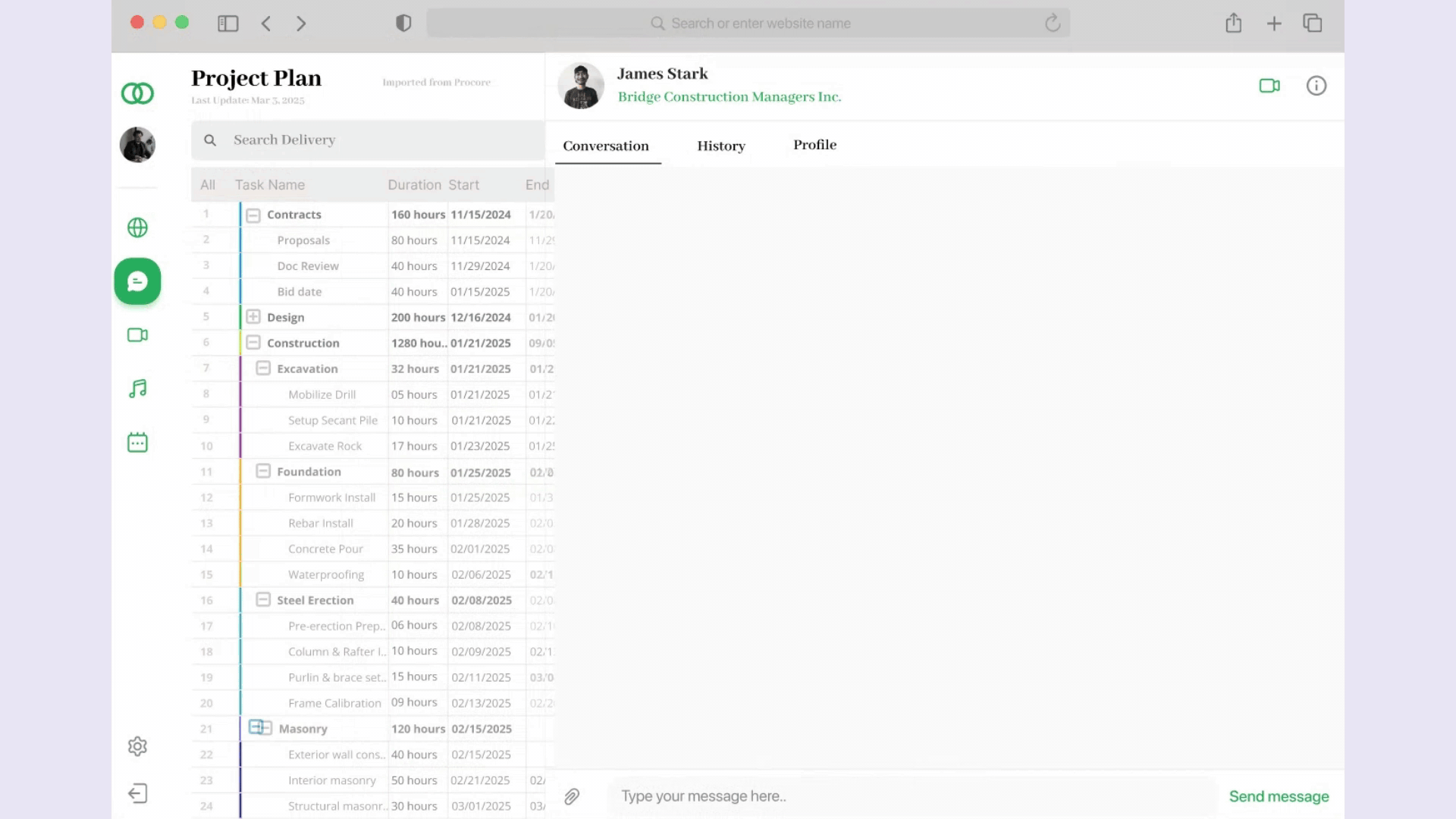Expand the Design task group

(x=253, y=316)
